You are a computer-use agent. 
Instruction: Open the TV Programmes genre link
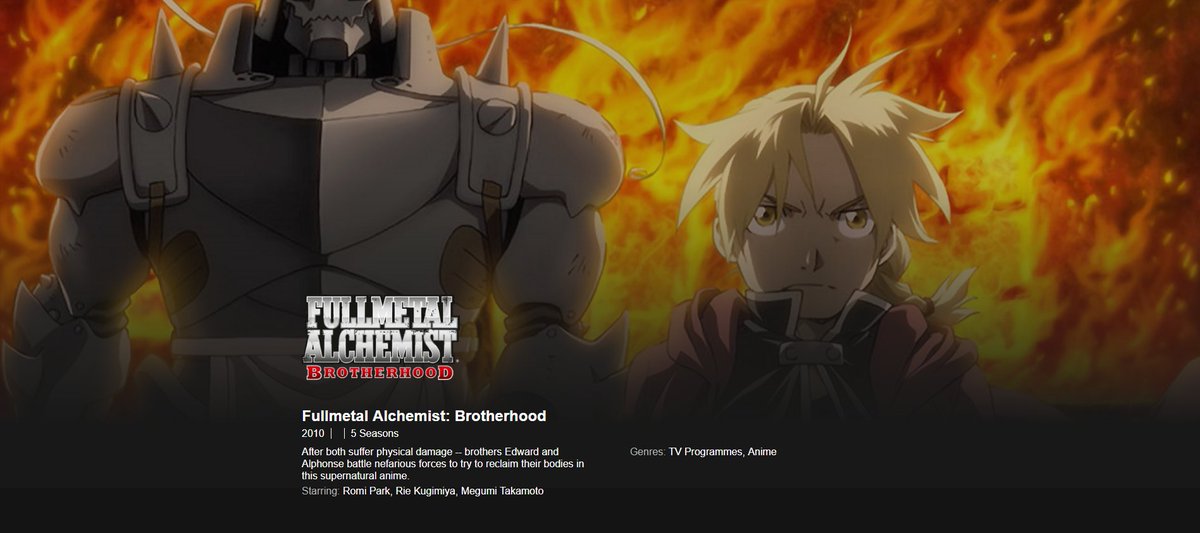click(706, 452)
